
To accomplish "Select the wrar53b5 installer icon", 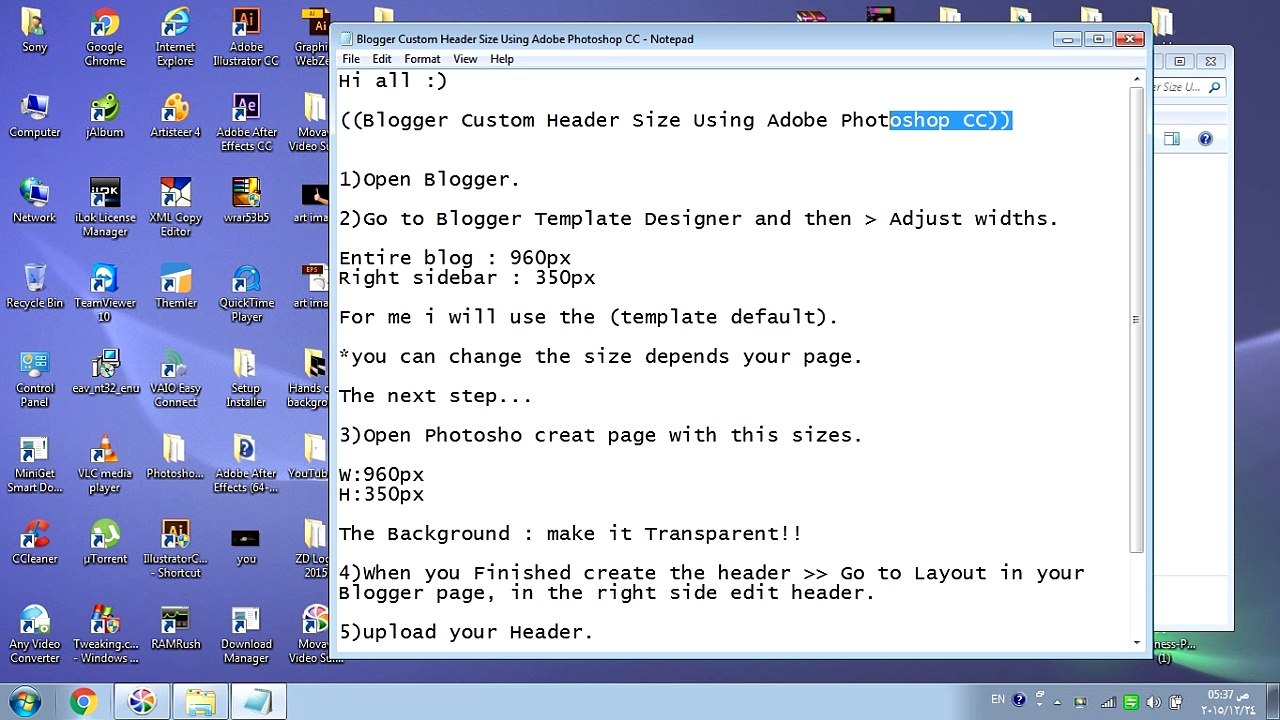I will click(246, 202).
